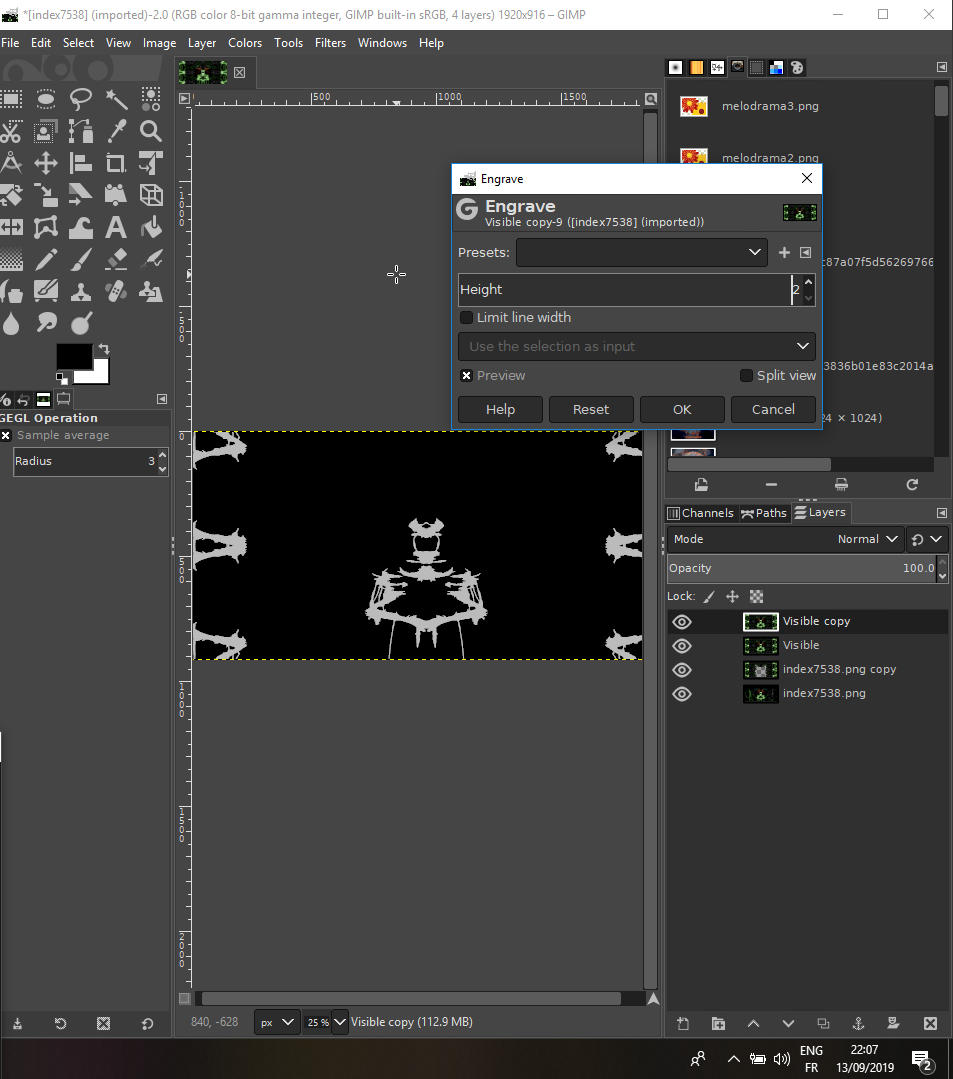The width and height of the screenshot is (953, 1079).
Task: Choose the Flip tool
Action: [x=11, y=227]
